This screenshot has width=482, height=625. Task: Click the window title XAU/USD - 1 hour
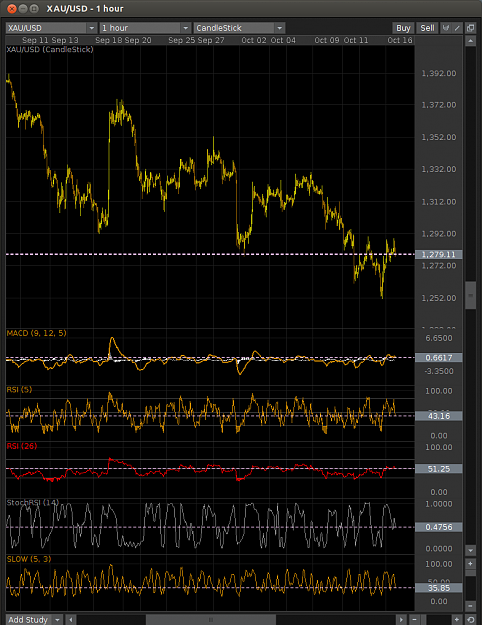click(x=85, y=9)
